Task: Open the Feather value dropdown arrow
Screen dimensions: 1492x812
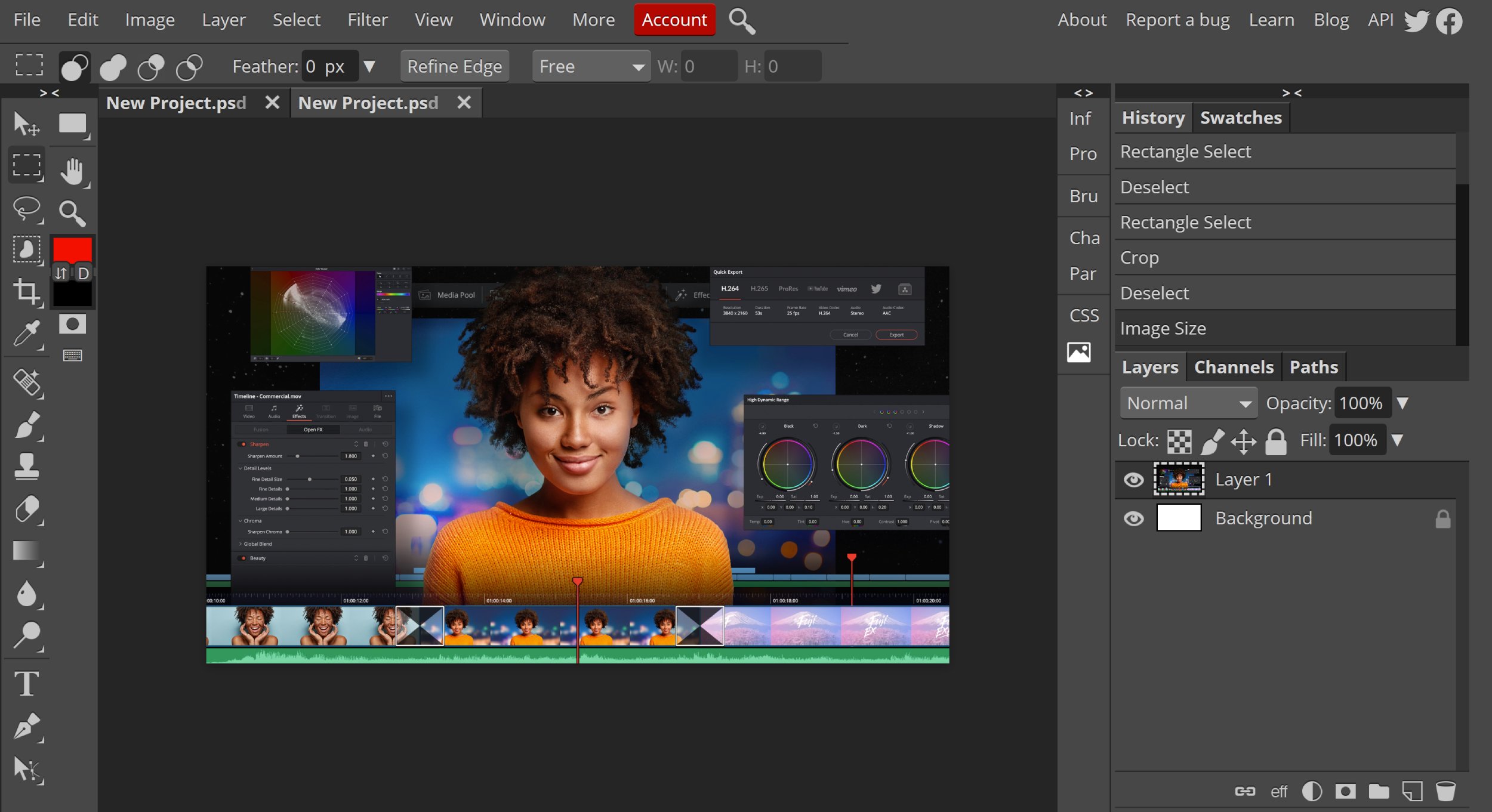Action: click(x=369, y=66)
